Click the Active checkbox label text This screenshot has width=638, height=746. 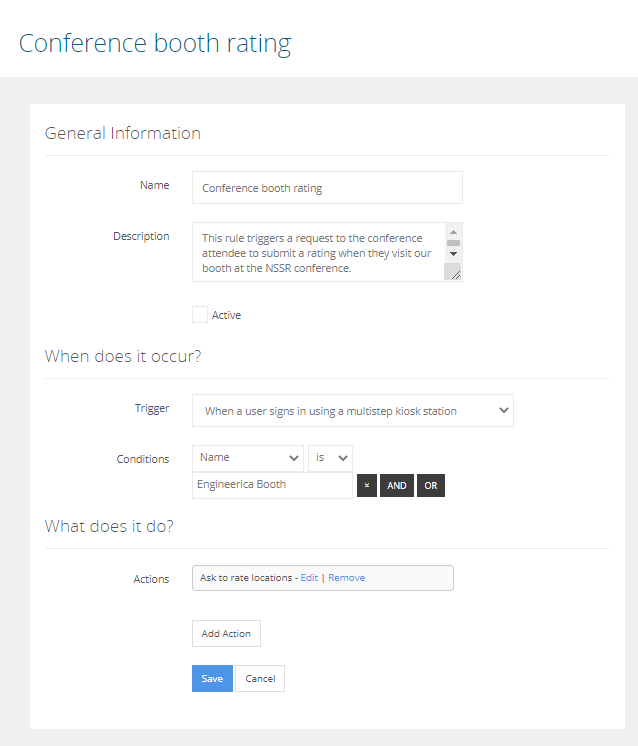226,315
